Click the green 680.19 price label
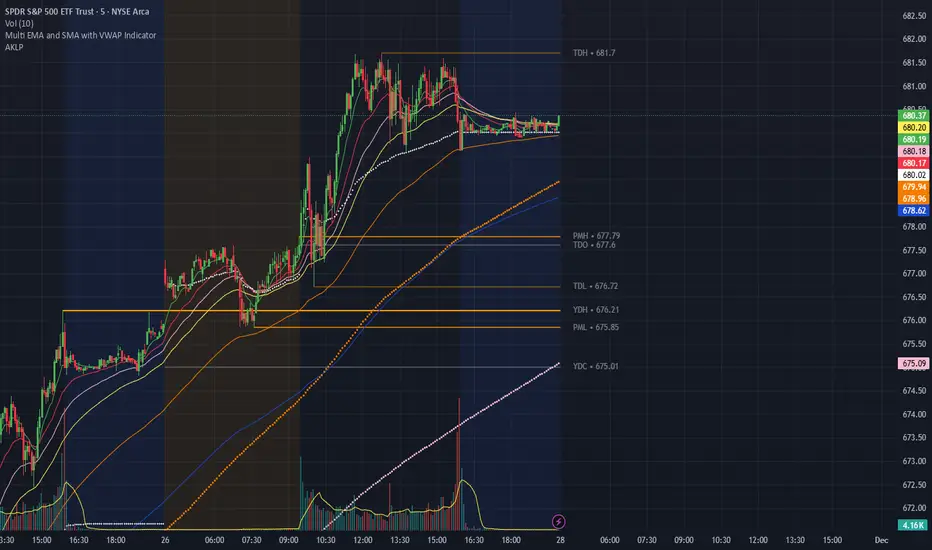This screenshot has height=550, width=932. pos(913,139)
